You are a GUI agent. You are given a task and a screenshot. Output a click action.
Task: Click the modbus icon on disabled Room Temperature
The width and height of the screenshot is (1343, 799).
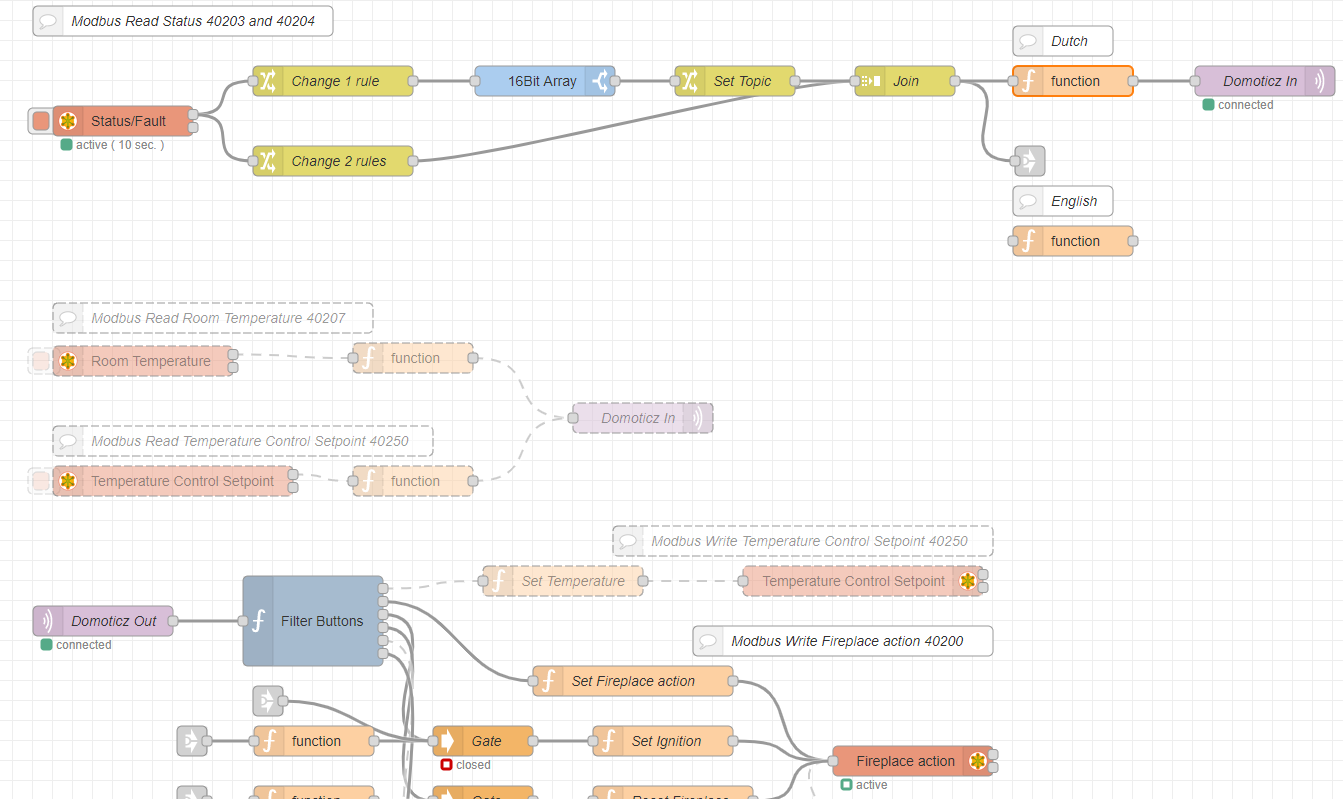(68, 361)
